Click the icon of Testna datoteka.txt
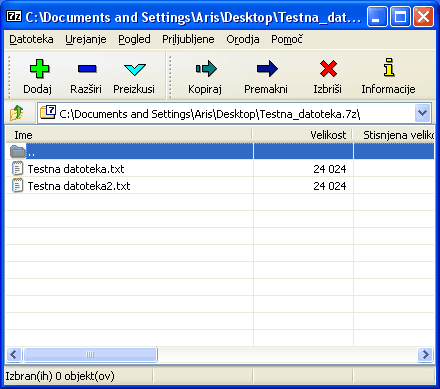440x389 pixels. (x=17, y=168)
